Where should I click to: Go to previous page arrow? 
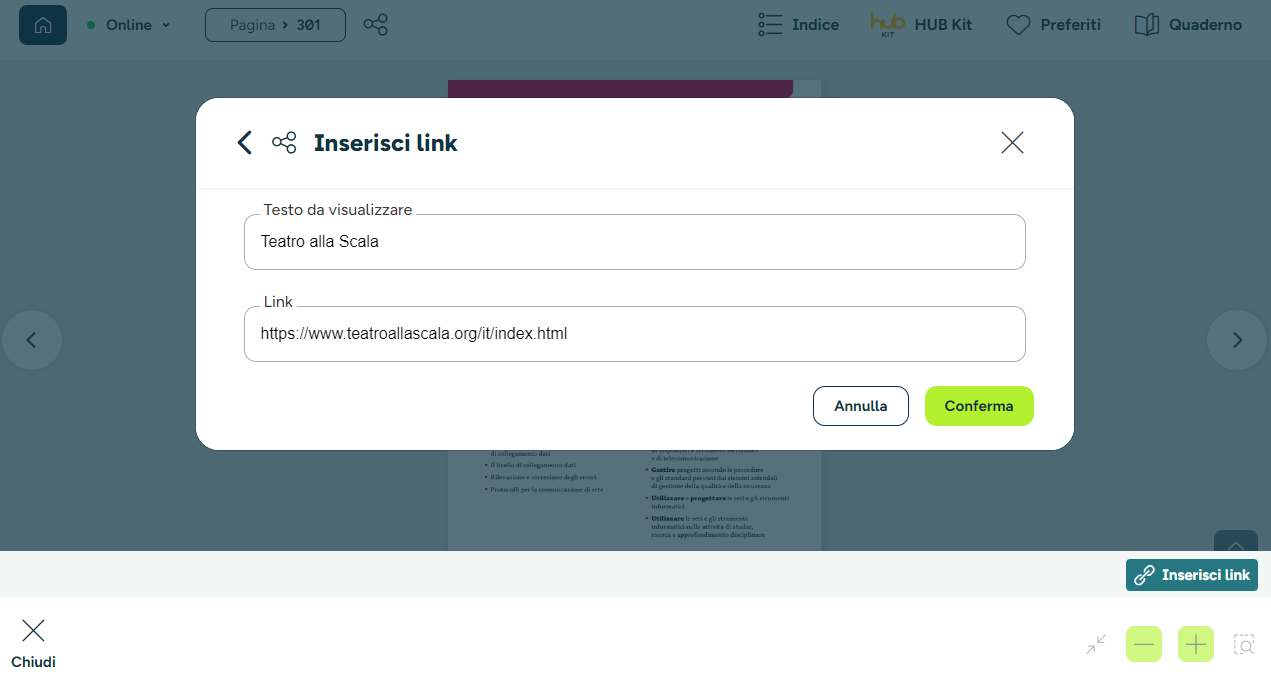(x=32, y=340)
